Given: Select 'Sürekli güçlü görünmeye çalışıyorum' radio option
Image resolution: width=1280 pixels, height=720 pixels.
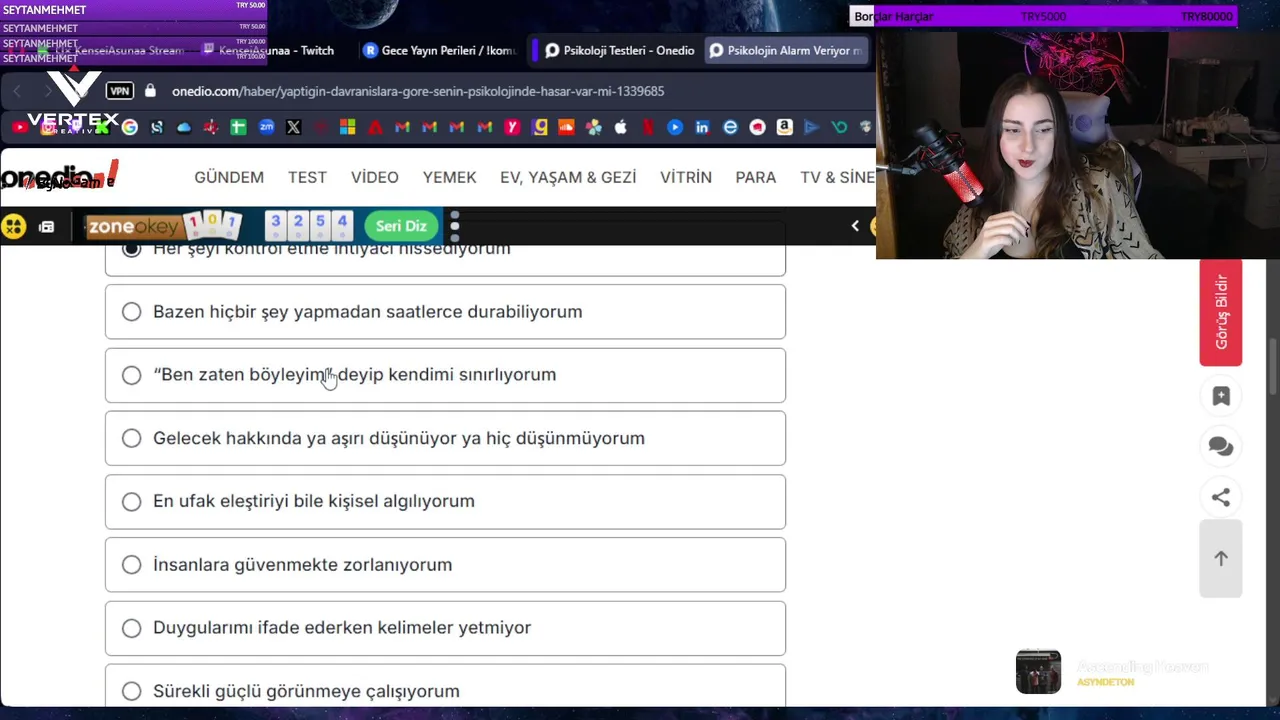Looking at the screenshot, I should click(131, 691).
